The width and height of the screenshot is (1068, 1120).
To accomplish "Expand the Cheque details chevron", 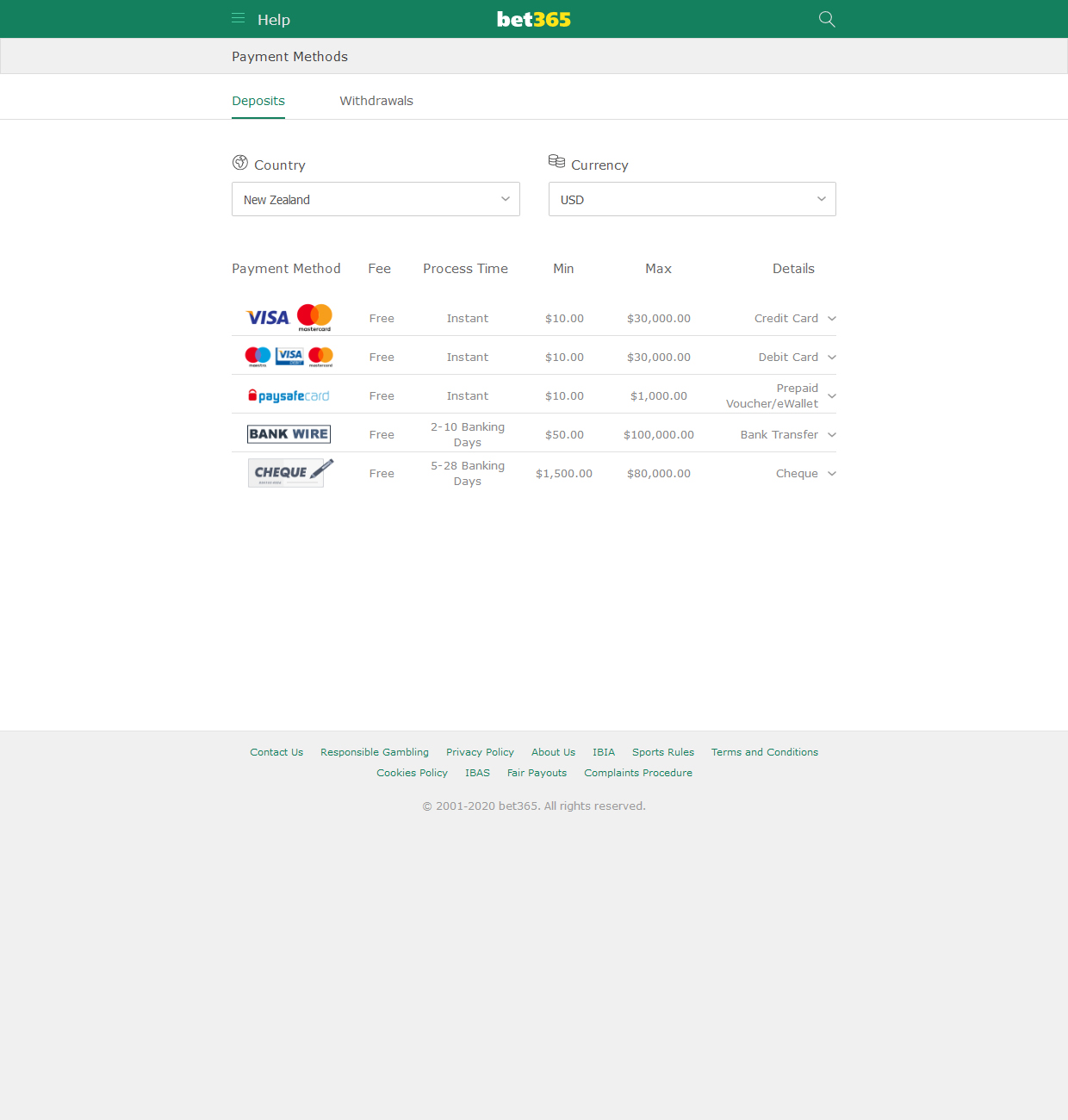I will (x=832, y=474).
